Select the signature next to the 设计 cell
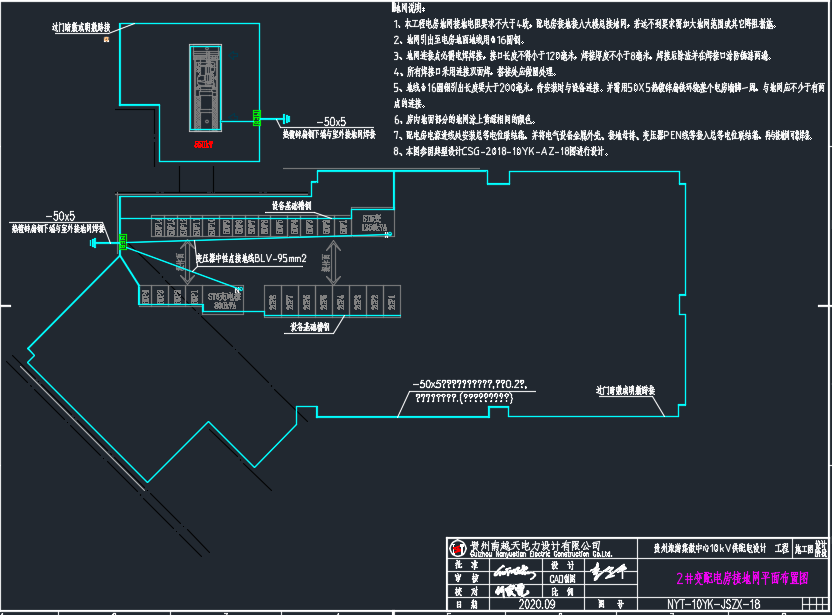 pyautogui.click(x=609, y=572)
